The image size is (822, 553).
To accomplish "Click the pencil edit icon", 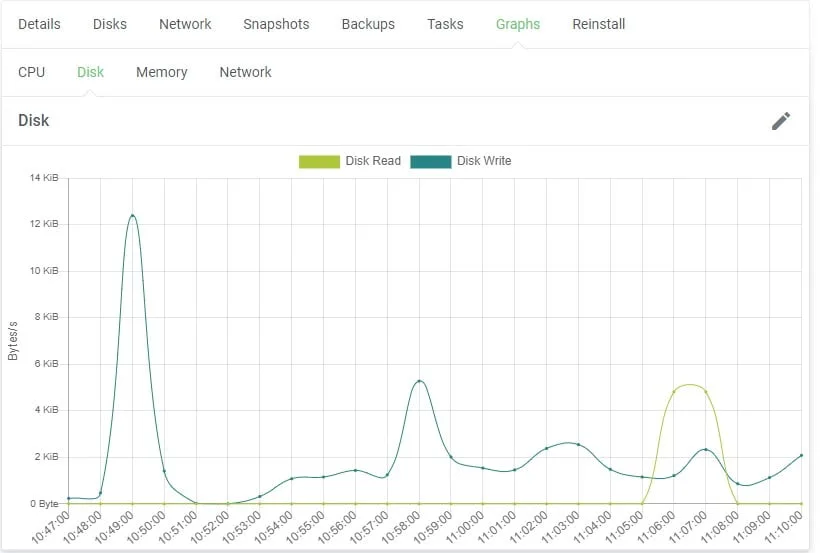I will tap(781, 121).
